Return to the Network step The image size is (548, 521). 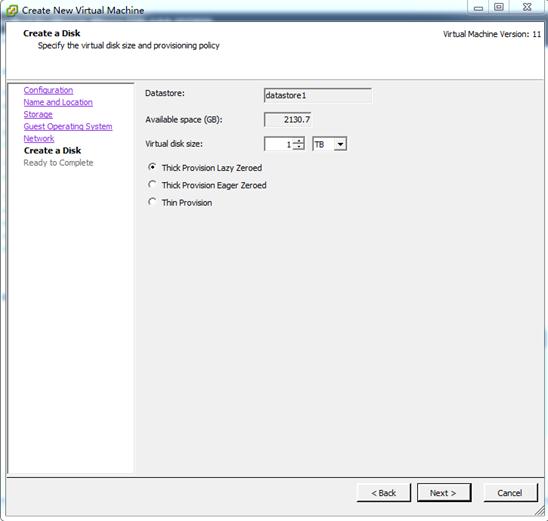[39, 138]
